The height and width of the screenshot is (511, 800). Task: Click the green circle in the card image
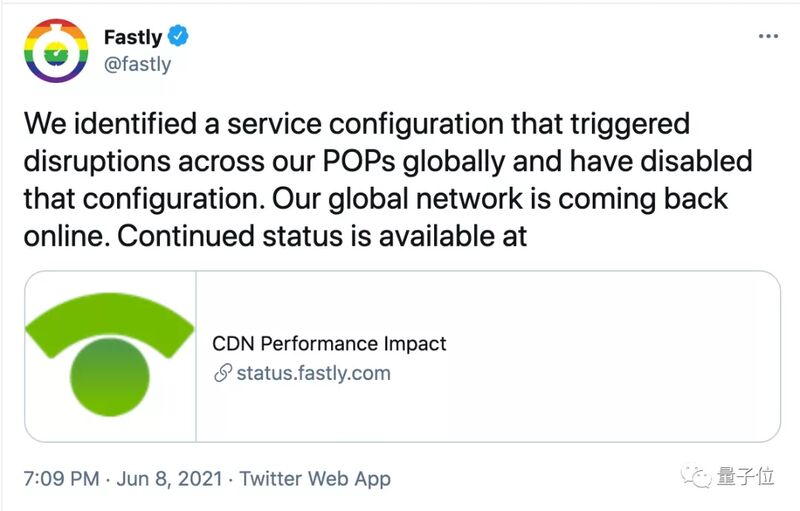[x=110, y=377]
